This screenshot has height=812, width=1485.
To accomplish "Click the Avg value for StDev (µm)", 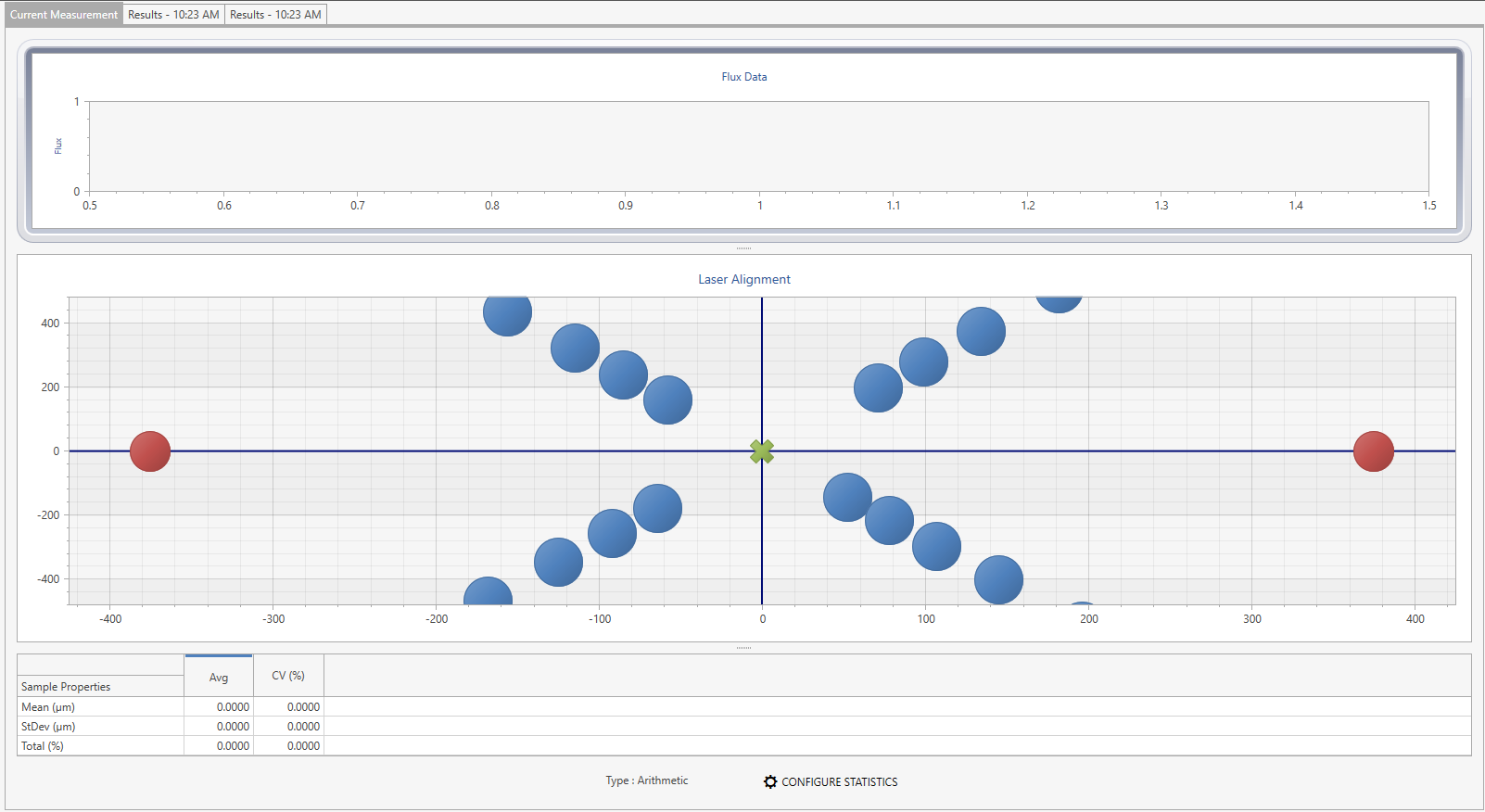I will tap(219, 727).
